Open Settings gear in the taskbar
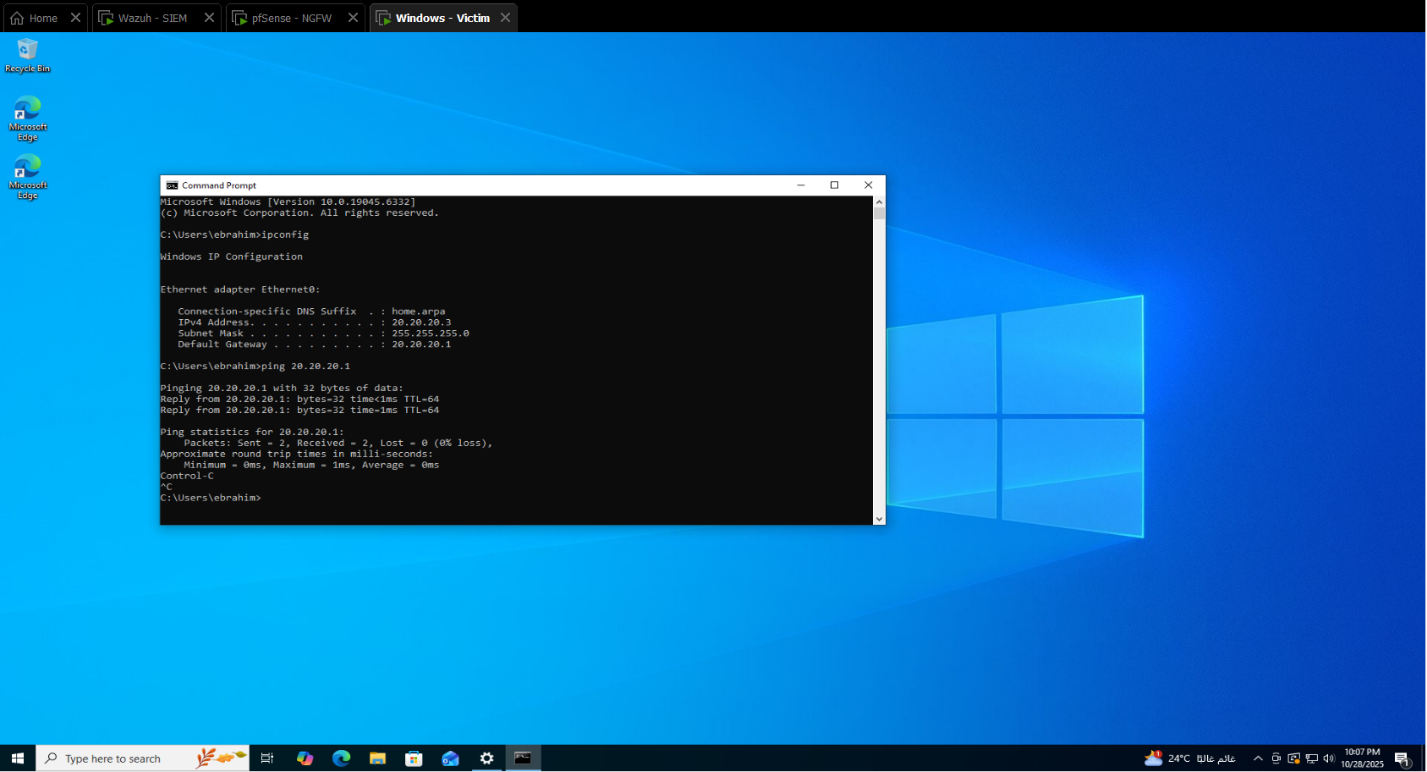This screenshot has width=1427, height=772. tap(486, 758)
